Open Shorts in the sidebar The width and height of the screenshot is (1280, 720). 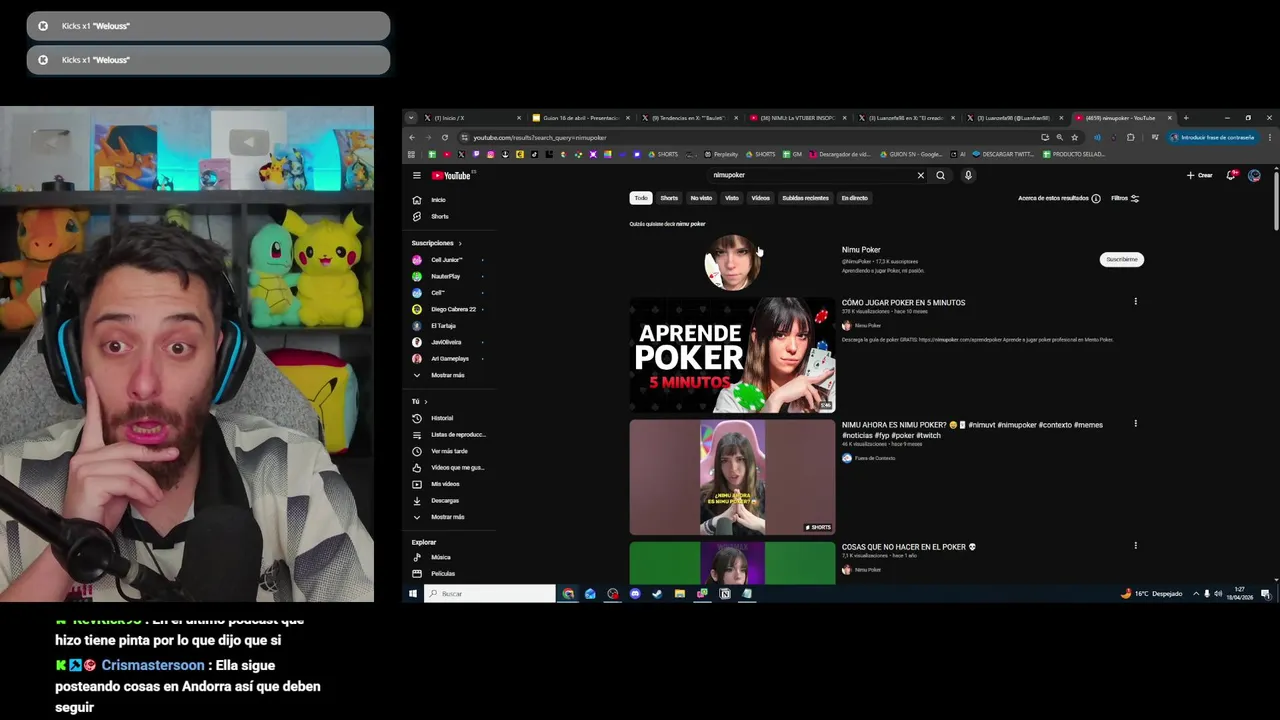[x=439, y=216]
